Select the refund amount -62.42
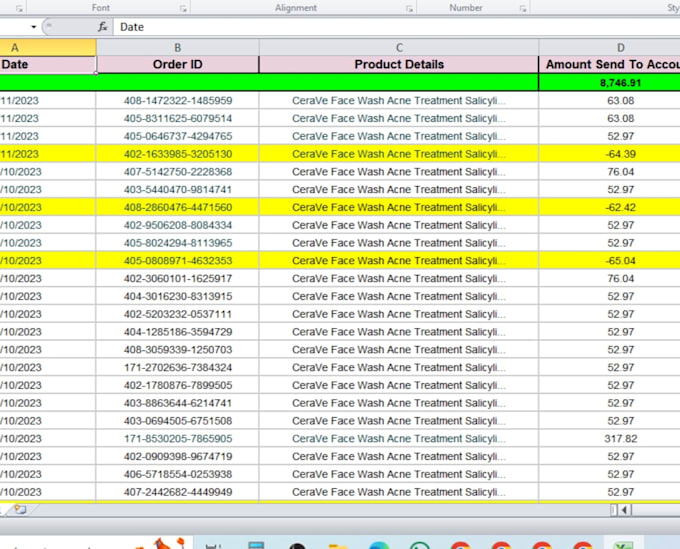 click(609, 207)
